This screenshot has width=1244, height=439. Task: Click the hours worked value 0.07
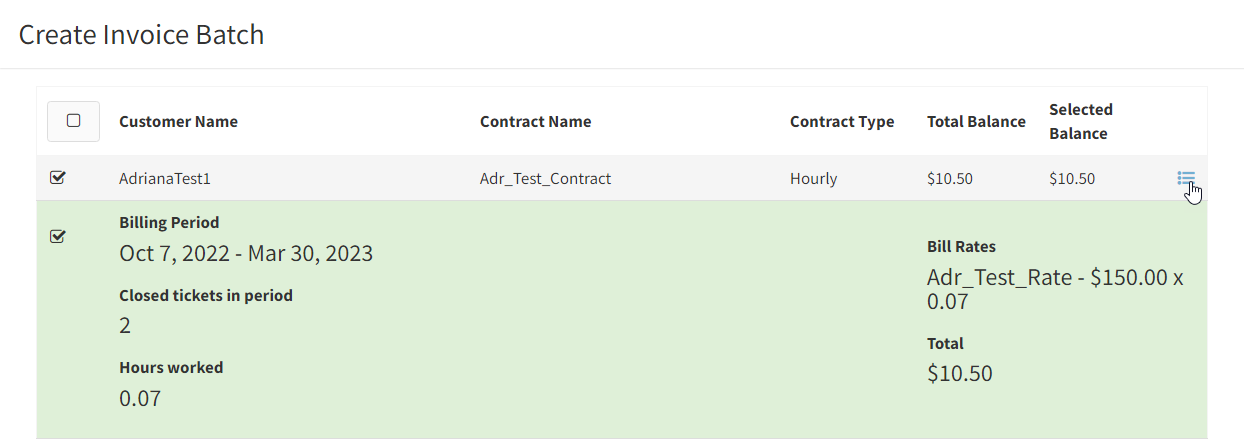[x=140, y=398]
